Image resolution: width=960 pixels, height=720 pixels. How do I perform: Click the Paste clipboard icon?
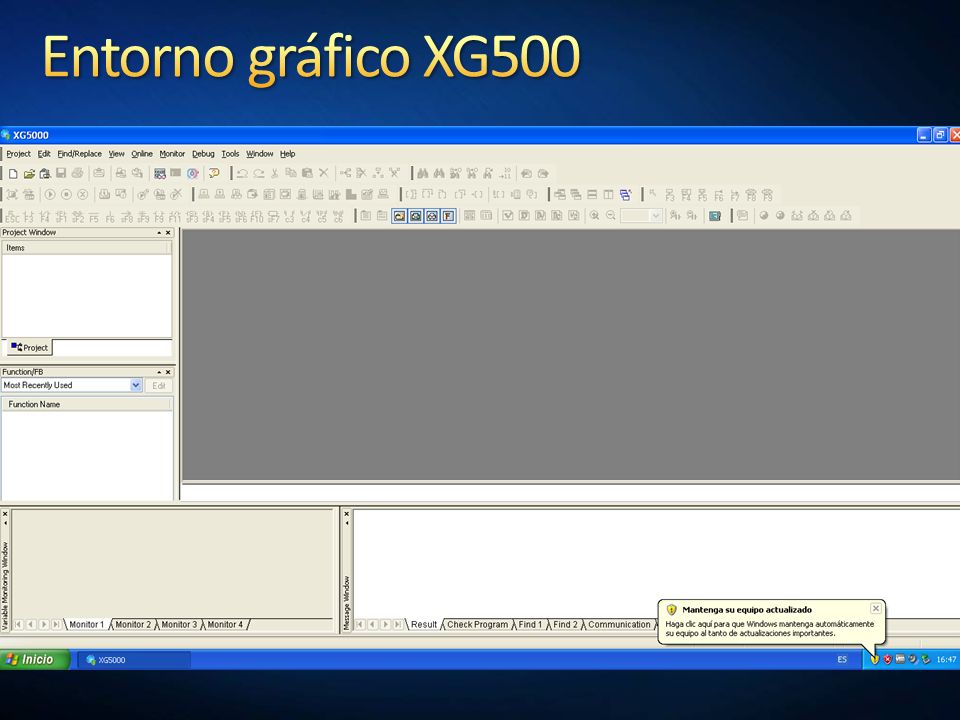point(307,174)
